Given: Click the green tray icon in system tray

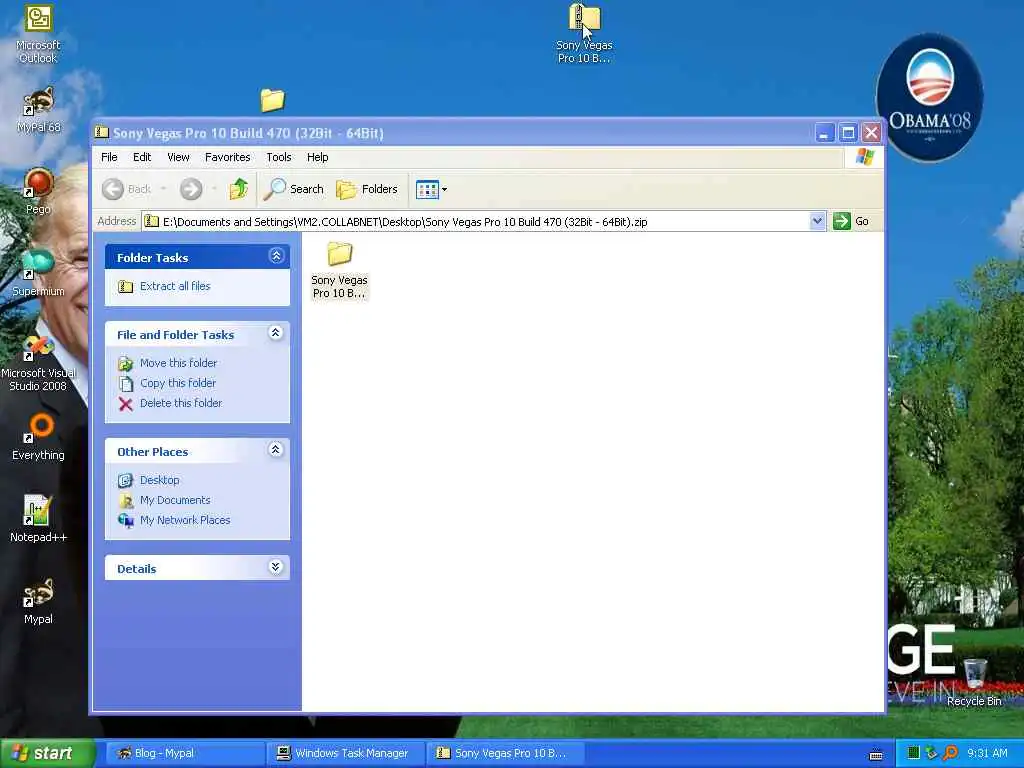Looking at the screenshot, I should 914,753.
